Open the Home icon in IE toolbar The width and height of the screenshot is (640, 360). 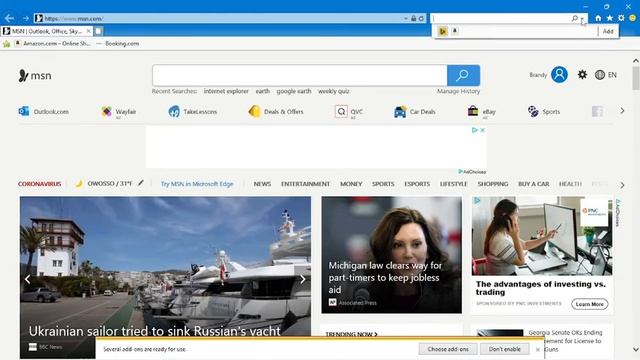pos(598,18)
